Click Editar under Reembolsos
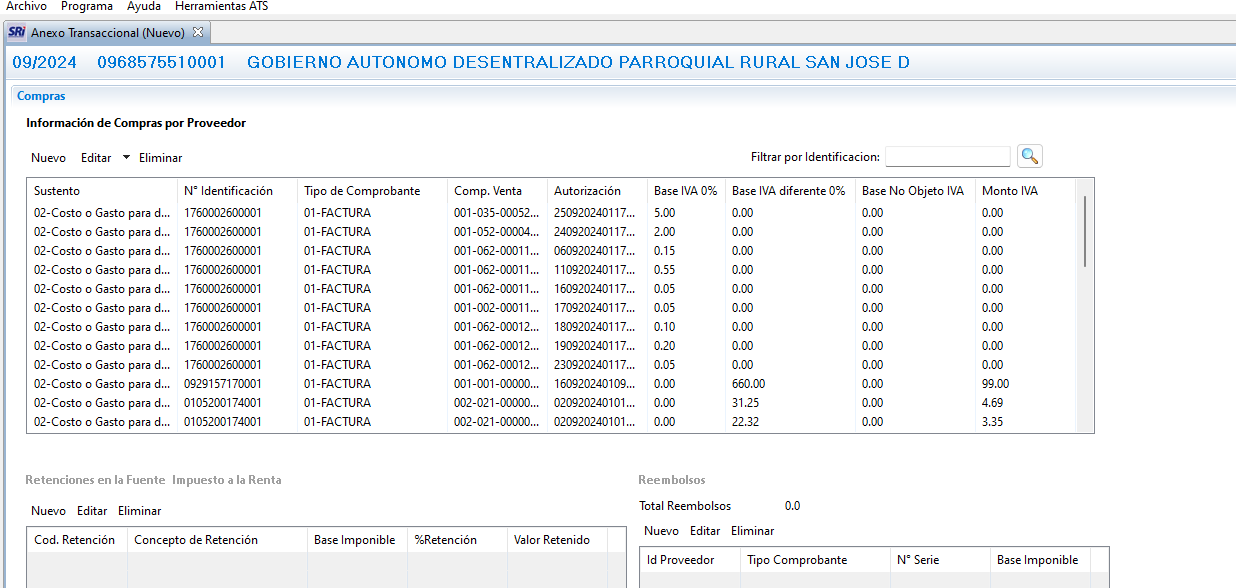Viewport: 1236px width, 588px height. click(x=704, y=531)
